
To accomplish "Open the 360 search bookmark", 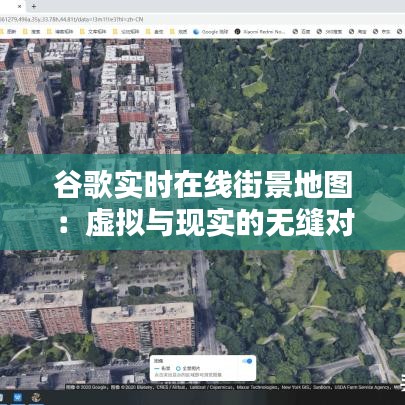I will [x=329, y=32].
